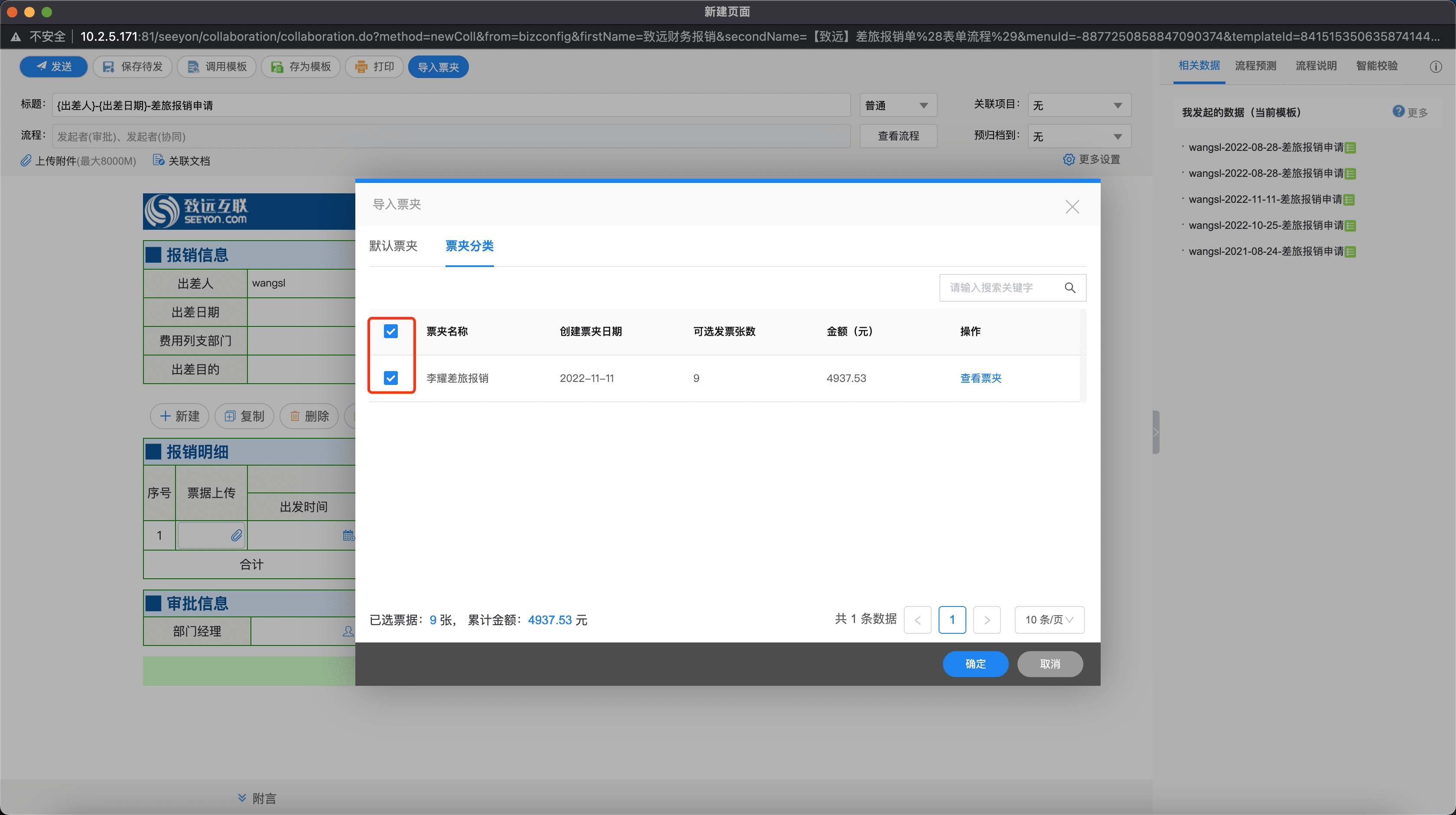
Task: Click the form icon beside wangsl-2022-11-11 entry
Action: coord(1349,200)
